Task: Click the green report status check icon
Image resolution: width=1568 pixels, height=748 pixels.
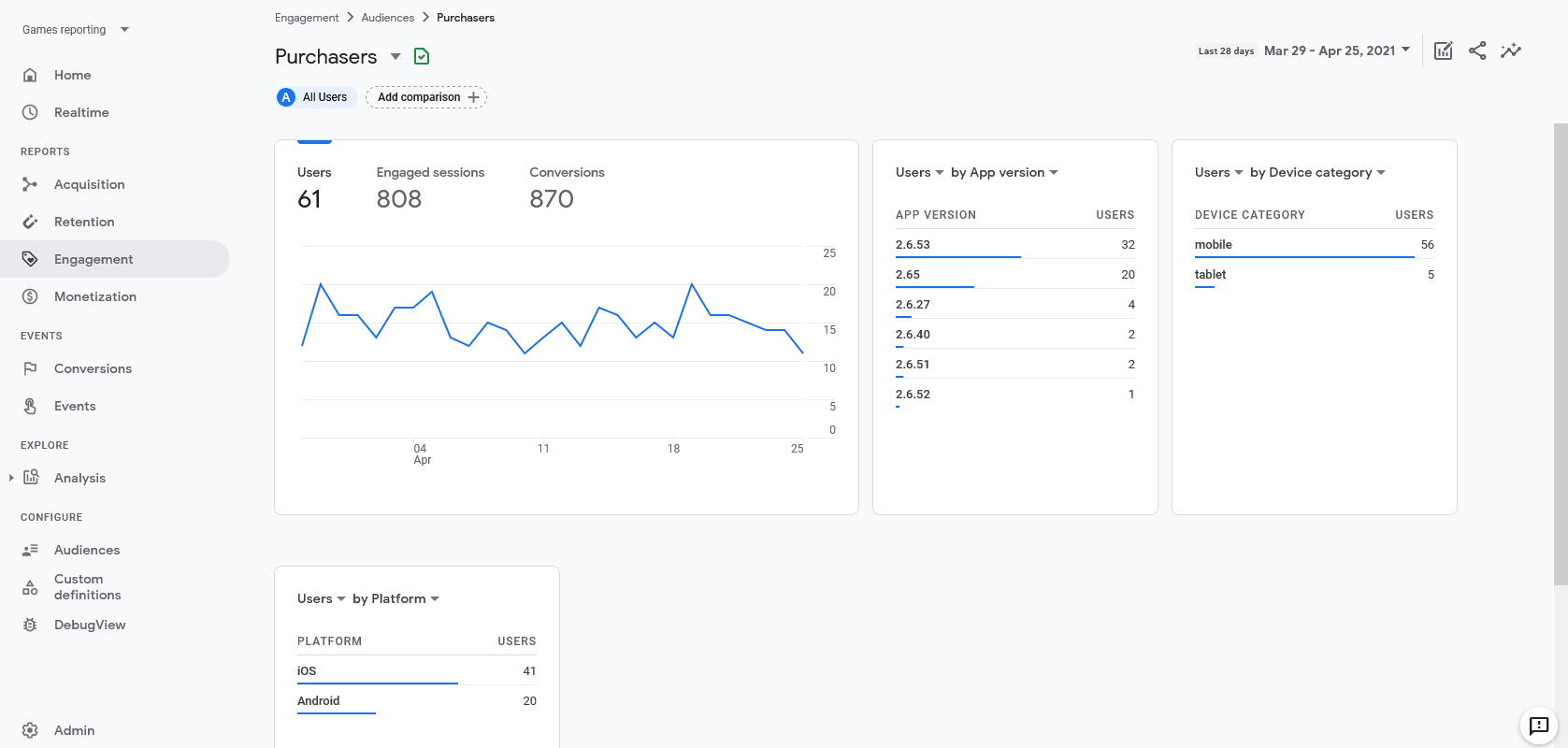Action: pos(422,57)
